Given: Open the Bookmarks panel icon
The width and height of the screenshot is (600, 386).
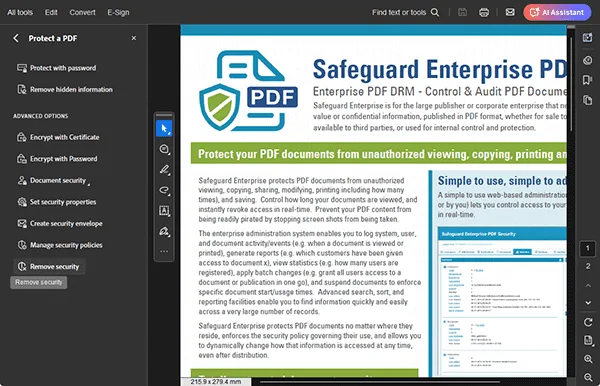Looking at the screenshot, I should click(x=587, y=80).
